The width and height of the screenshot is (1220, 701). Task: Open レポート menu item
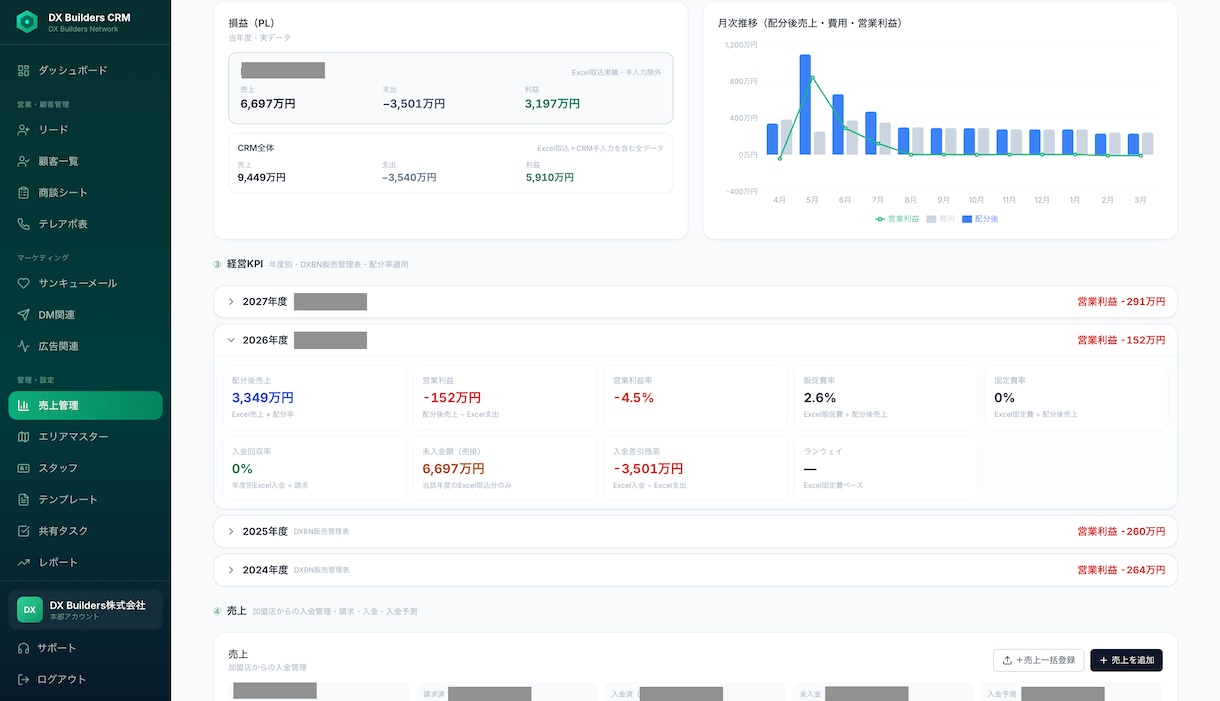tap(85, 562)
